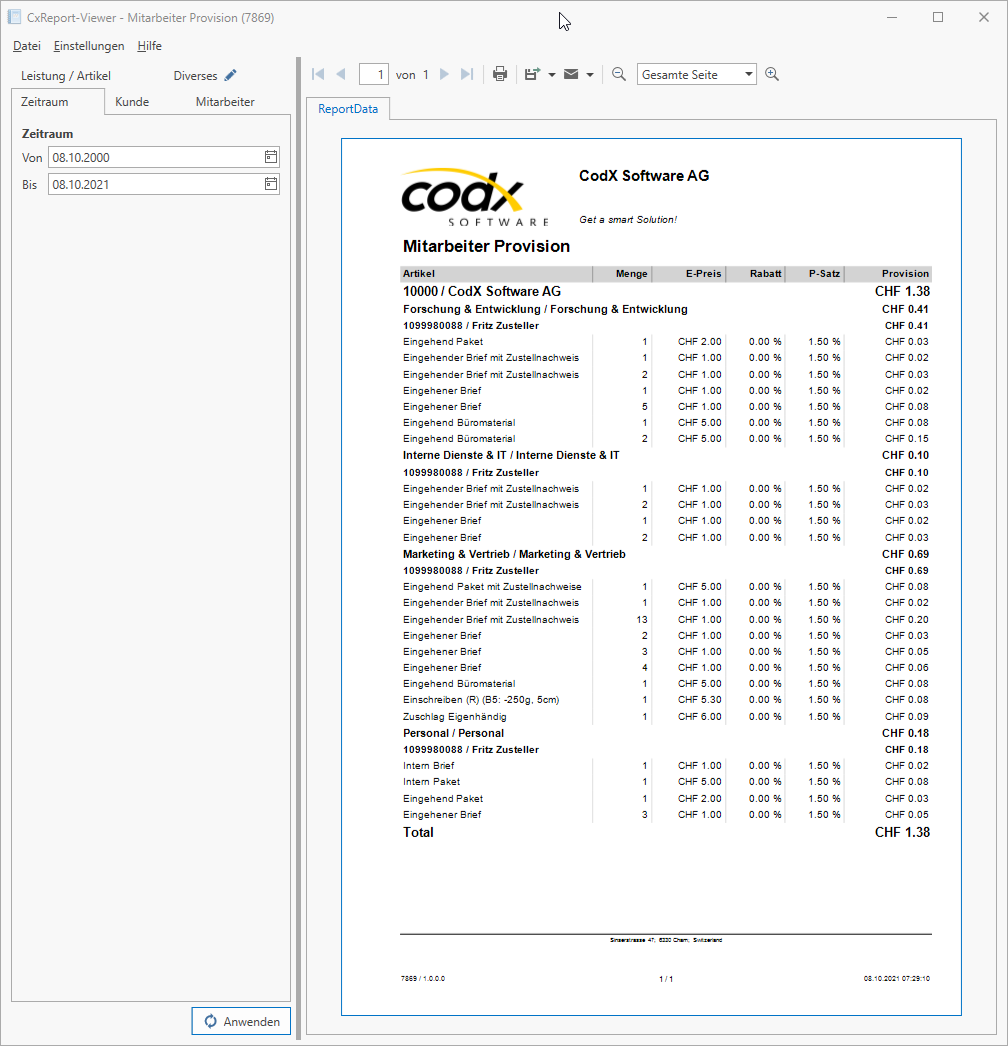Image resolution: width=1008 pixels, height=1046 pixels.
Task: Click the 'Einschreiben (R) (B5: -250g, 5cm)' row
Action: click(x=666, y=700)
